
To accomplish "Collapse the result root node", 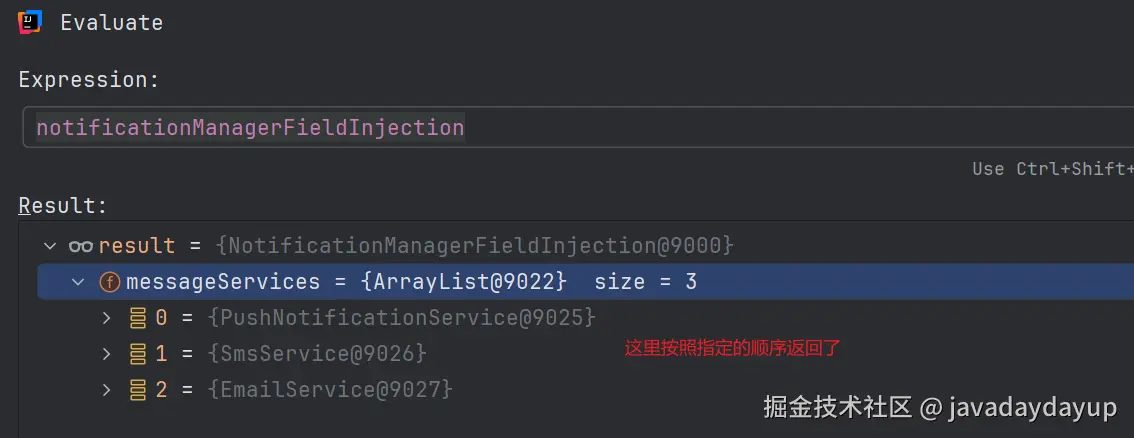I will click(50, 246).
